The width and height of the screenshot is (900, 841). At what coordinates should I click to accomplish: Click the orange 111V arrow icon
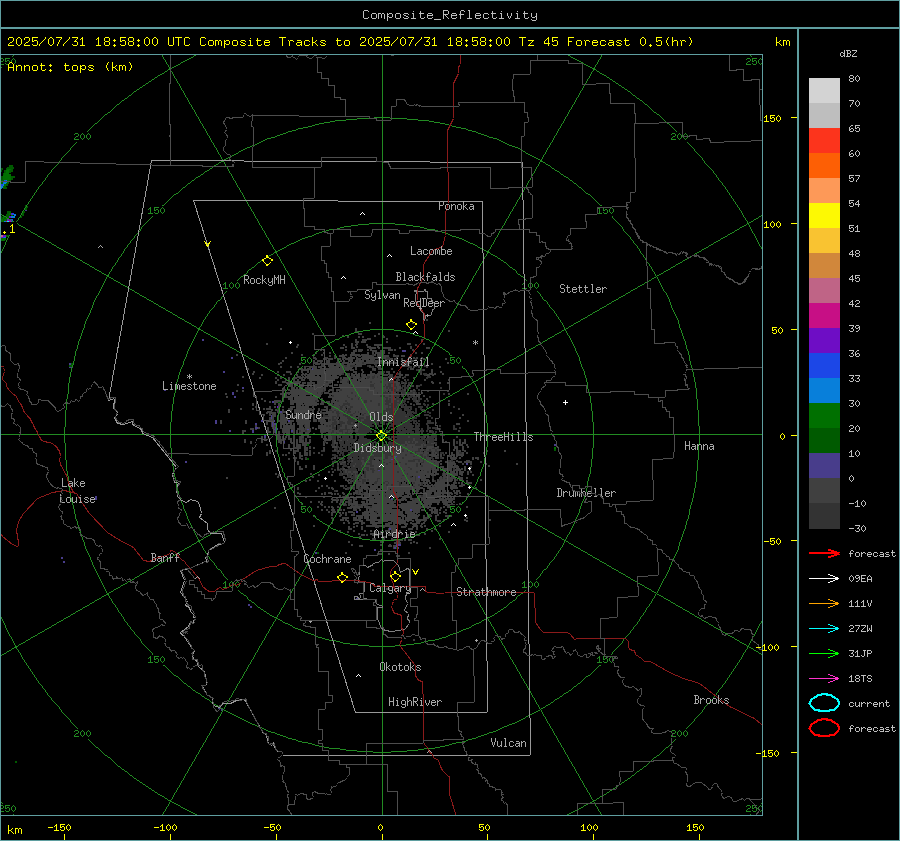pos(824,603)
